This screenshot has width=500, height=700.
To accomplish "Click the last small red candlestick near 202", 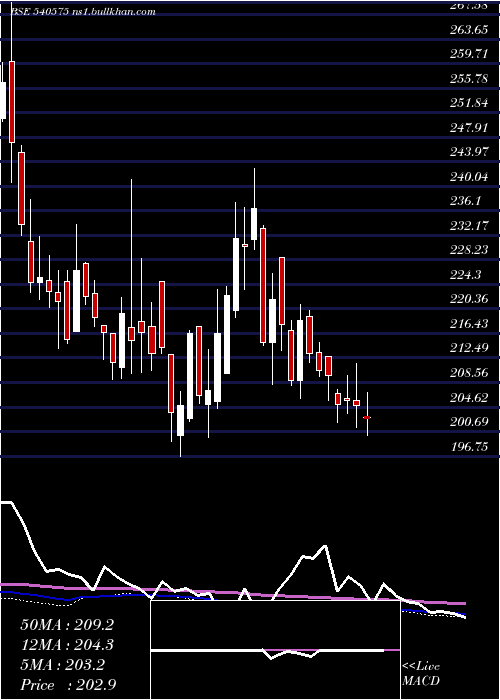I will (x=367, y=417).
